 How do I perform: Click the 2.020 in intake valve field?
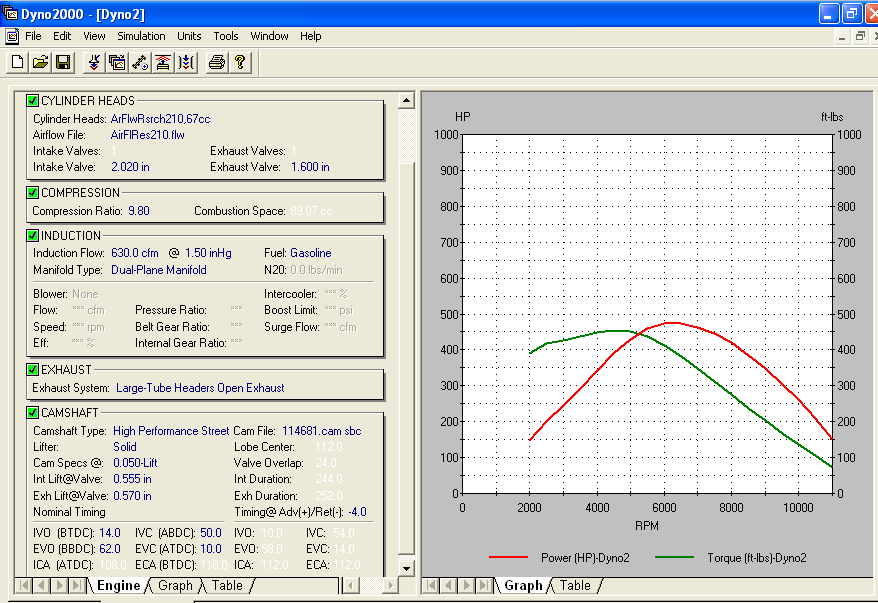[x=130, y=168]
